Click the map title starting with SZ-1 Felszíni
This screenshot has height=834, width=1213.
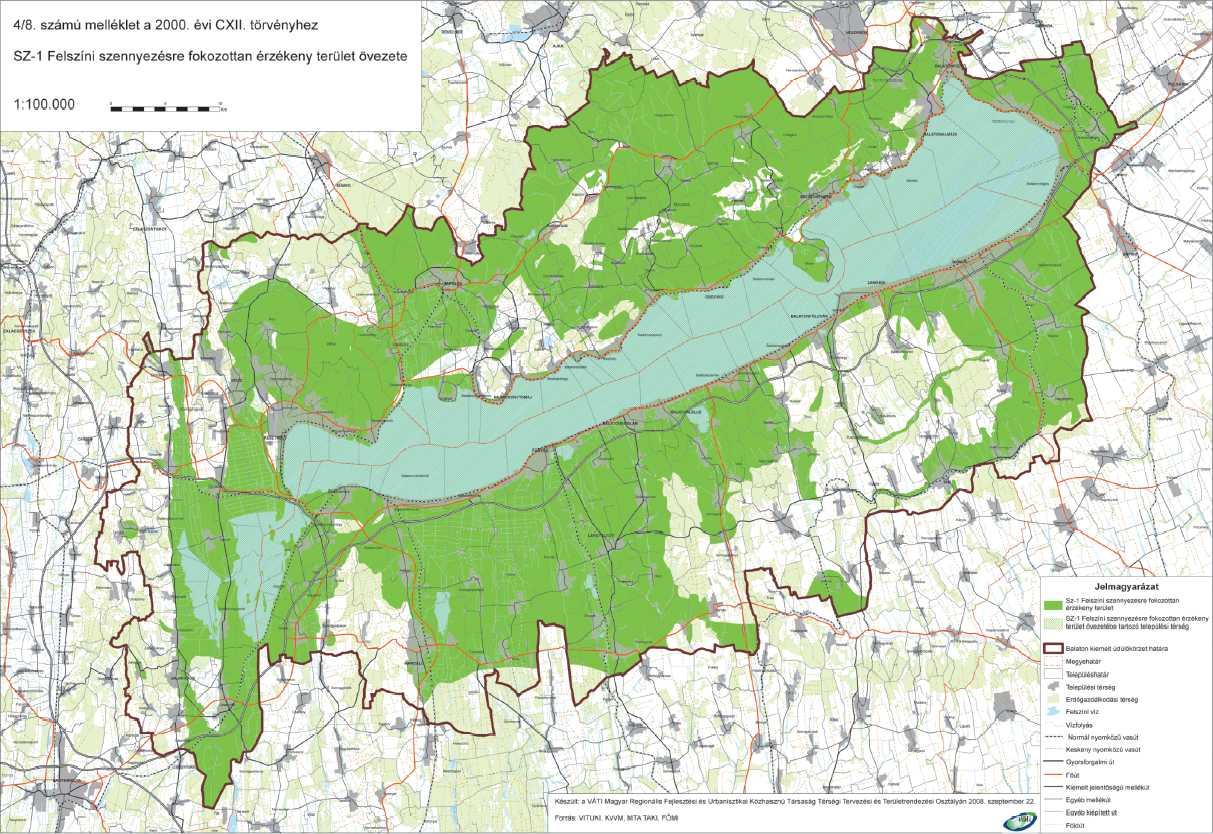(211, 57)
